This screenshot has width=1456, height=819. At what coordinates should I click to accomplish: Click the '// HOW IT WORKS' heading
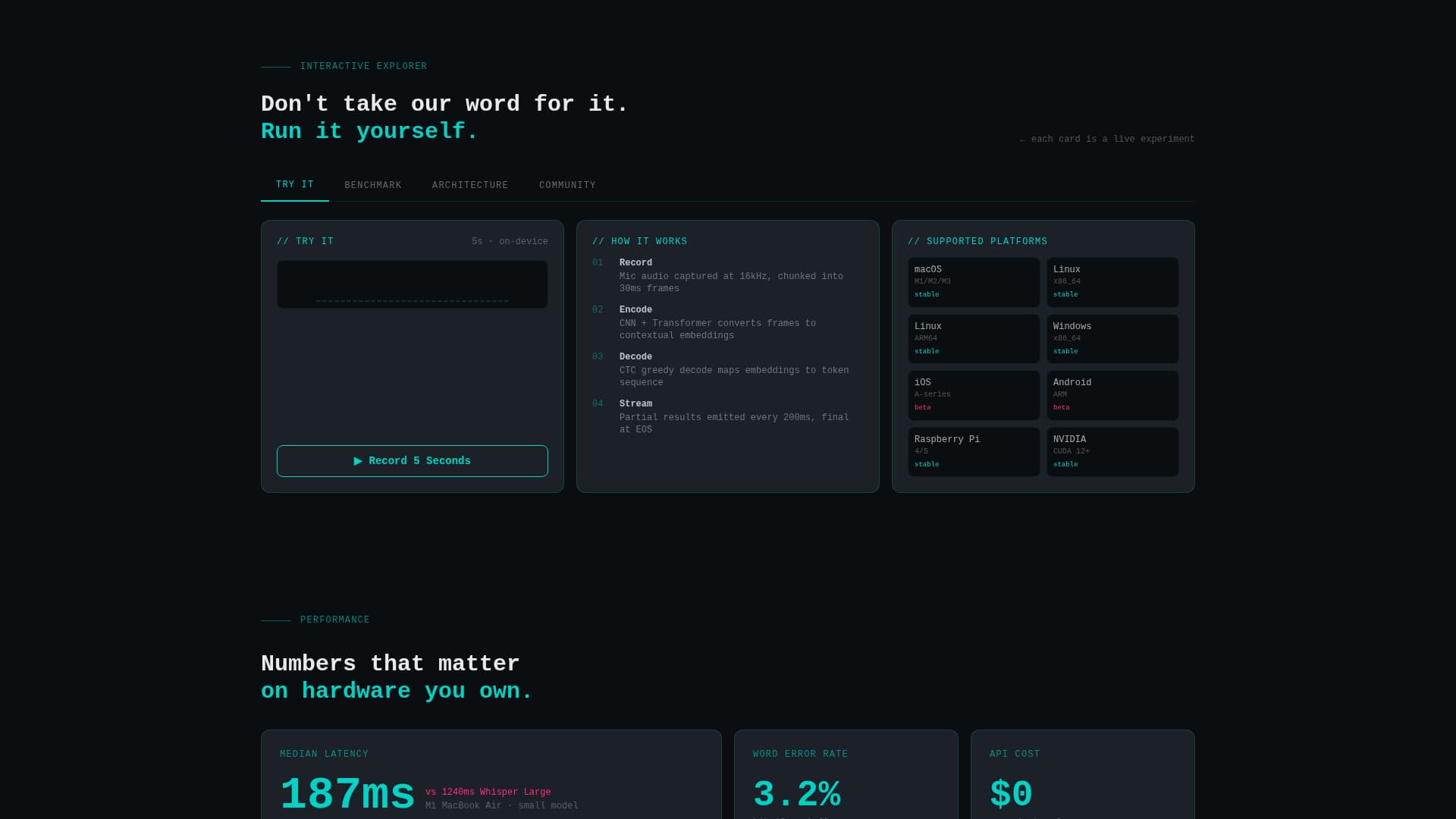pos(640,242)
